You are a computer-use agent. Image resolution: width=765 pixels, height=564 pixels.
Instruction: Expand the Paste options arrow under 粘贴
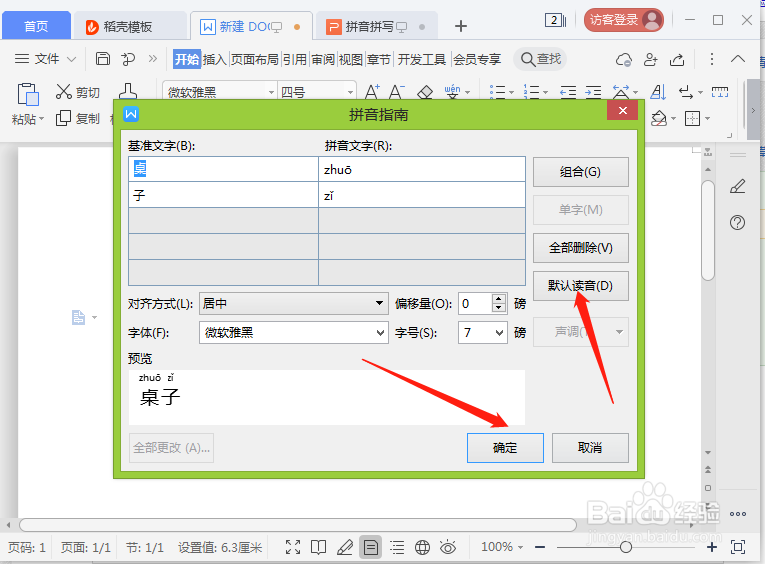click(41, 119)
